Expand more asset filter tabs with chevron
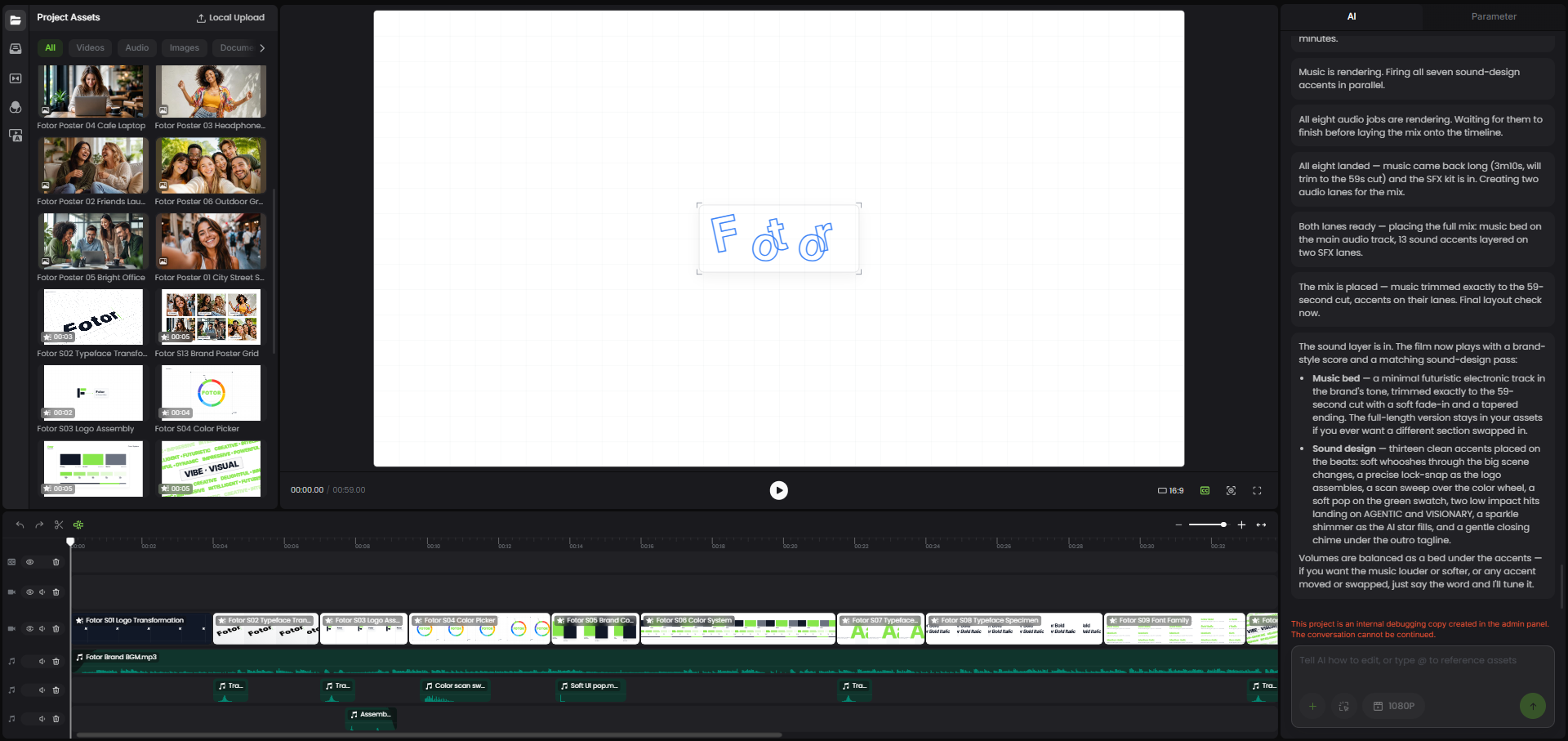This screenshot has height=741, width=1568. 262,48
